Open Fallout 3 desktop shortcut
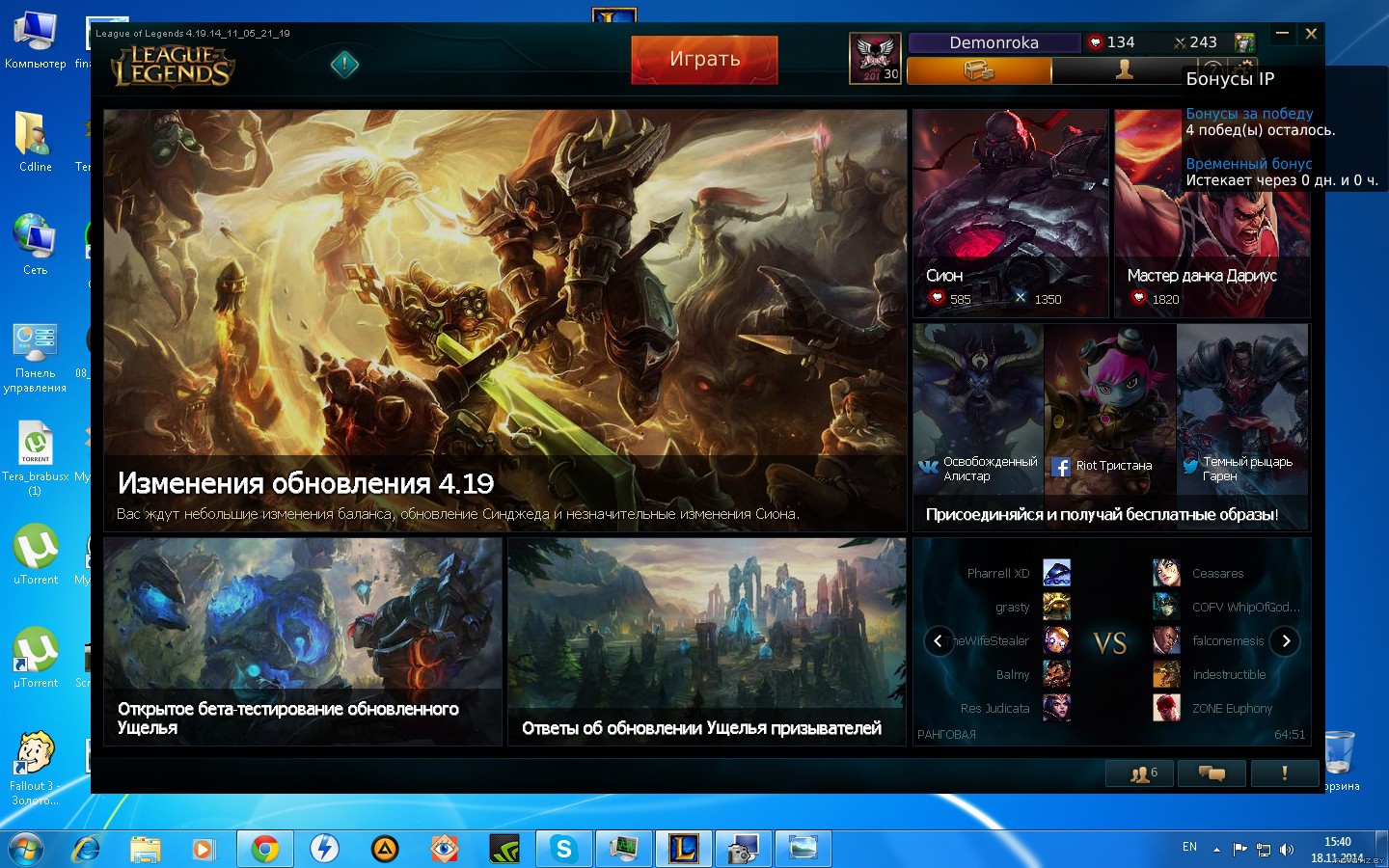1389x868 pixels. coord(35,768)
